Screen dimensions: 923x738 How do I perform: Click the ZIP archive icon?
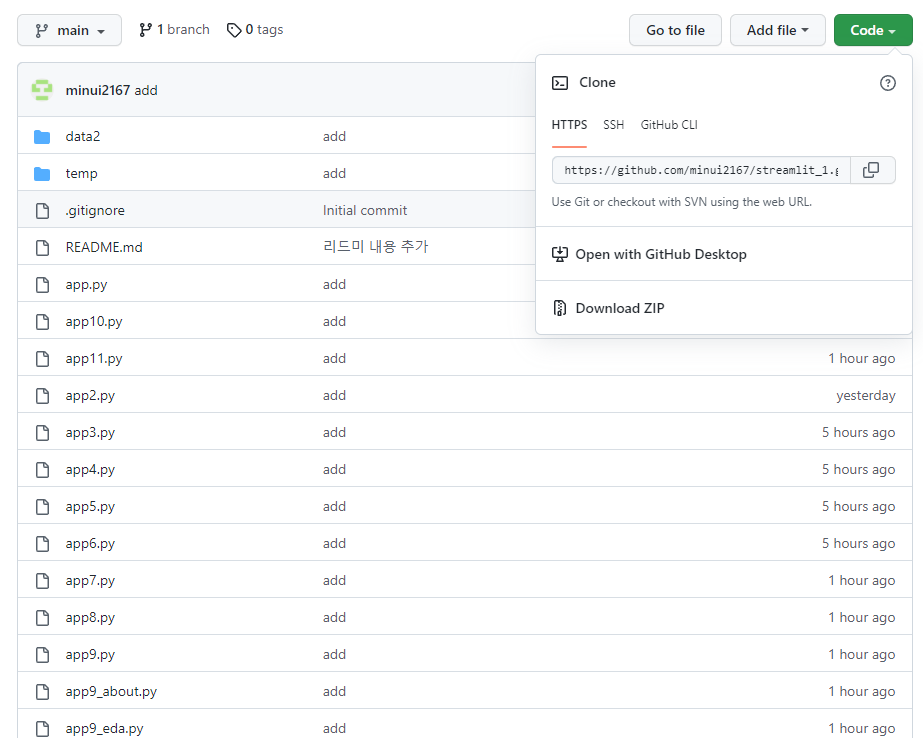[560, 308]
